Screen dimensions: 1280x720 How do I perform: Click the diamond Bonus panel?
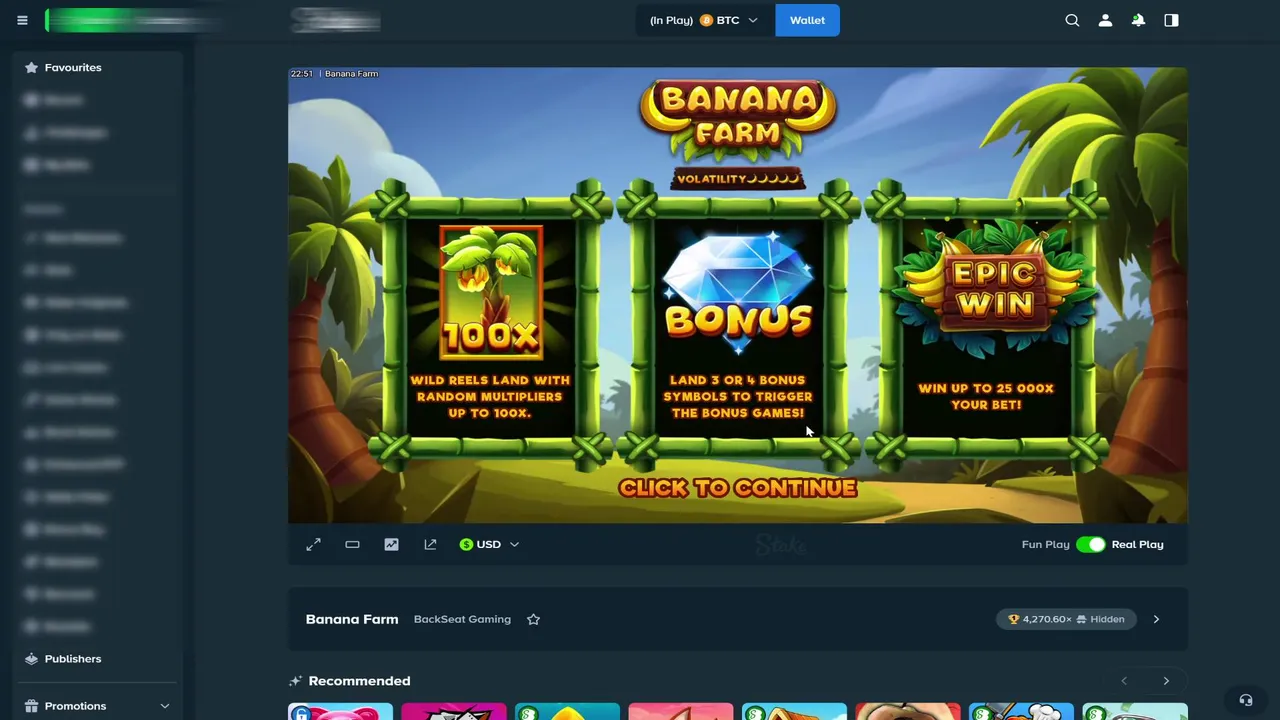point(738,323)
